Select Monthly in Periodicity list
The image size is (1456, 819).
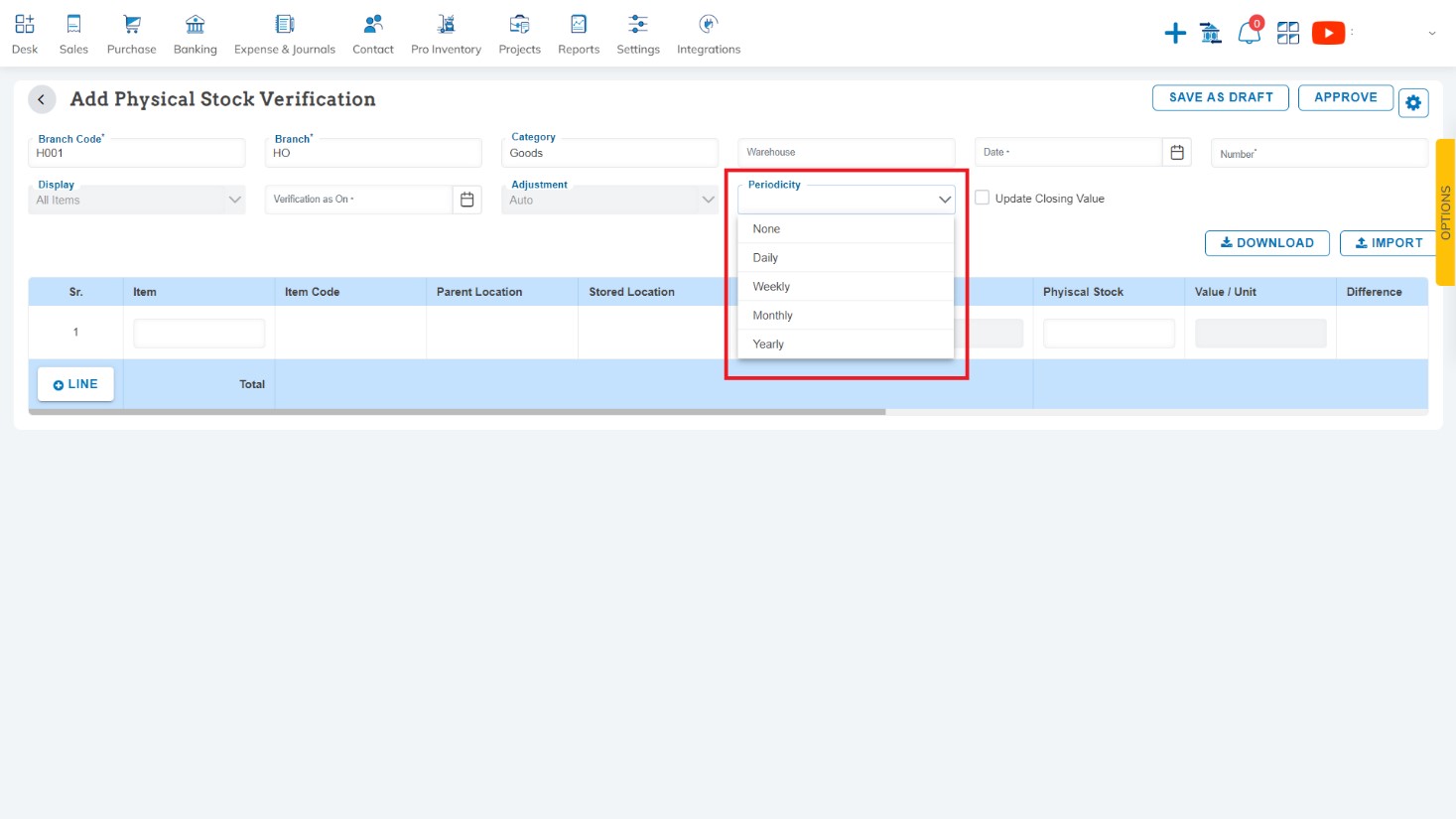pos(846,316)
